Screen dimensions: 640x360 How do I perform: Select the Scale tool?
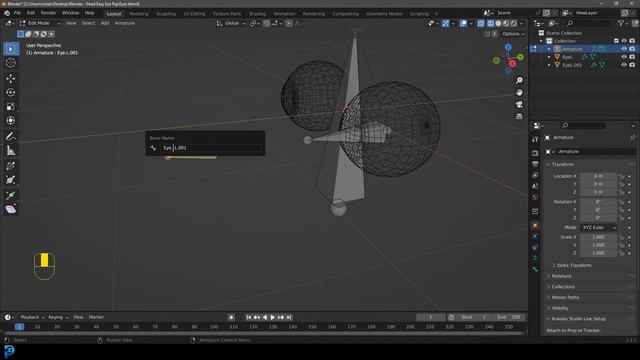(x=11, y=107)
